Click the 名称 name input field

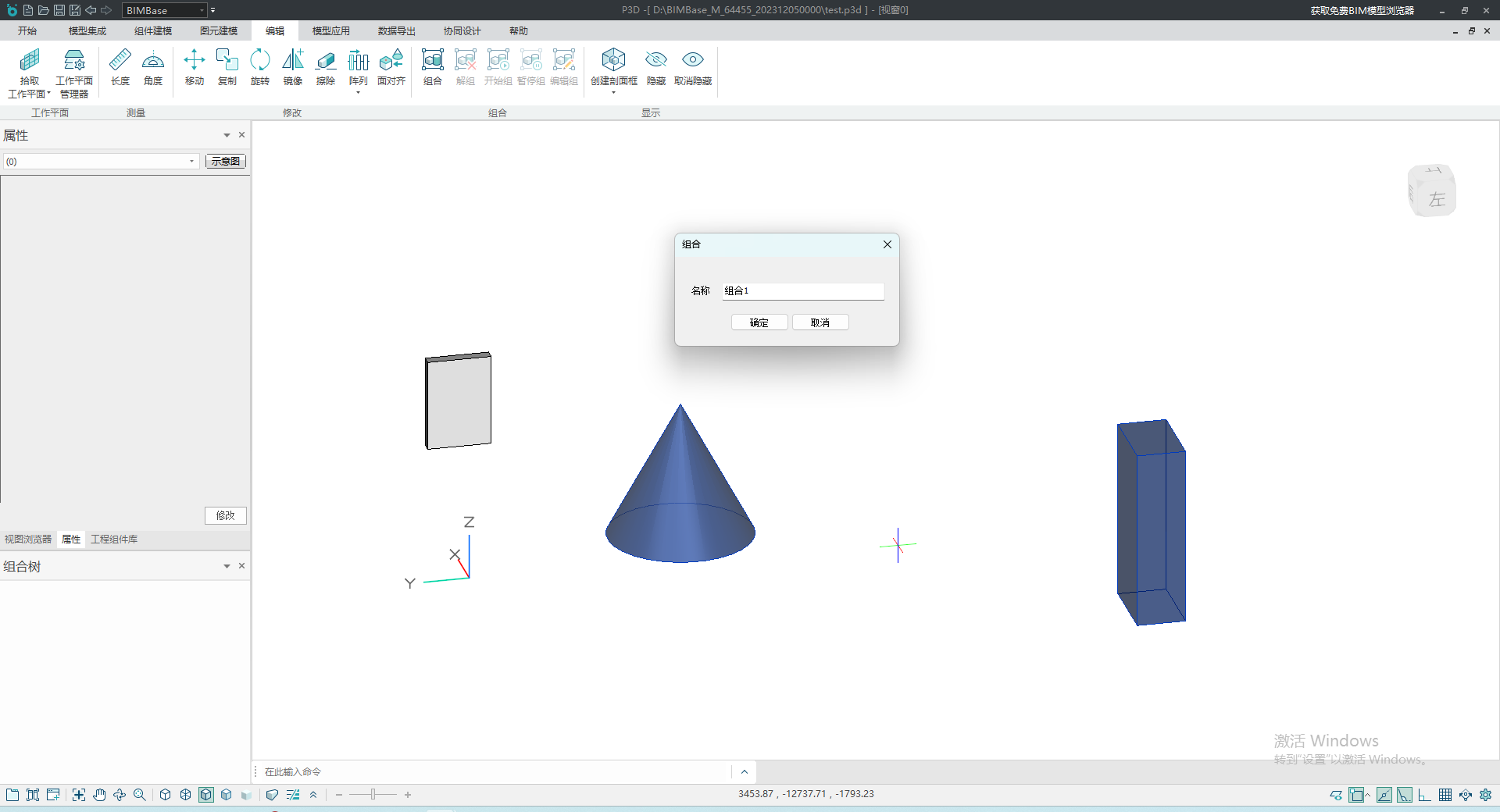(802, 291)
